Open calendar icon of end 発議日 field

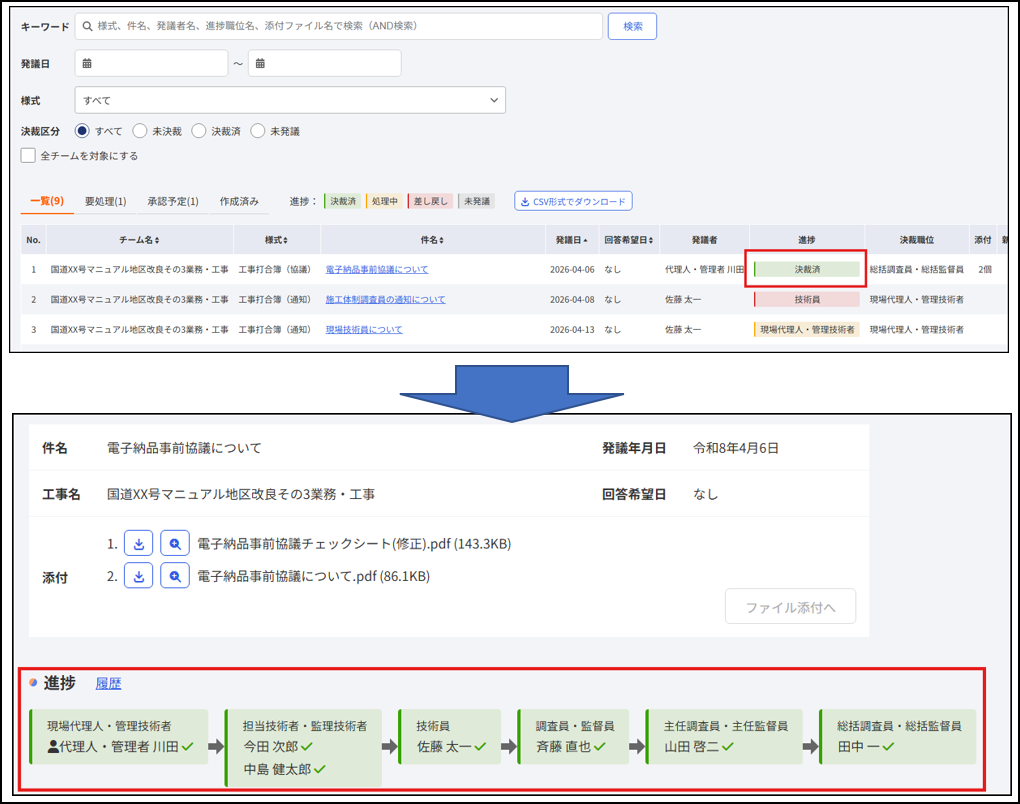260,64
